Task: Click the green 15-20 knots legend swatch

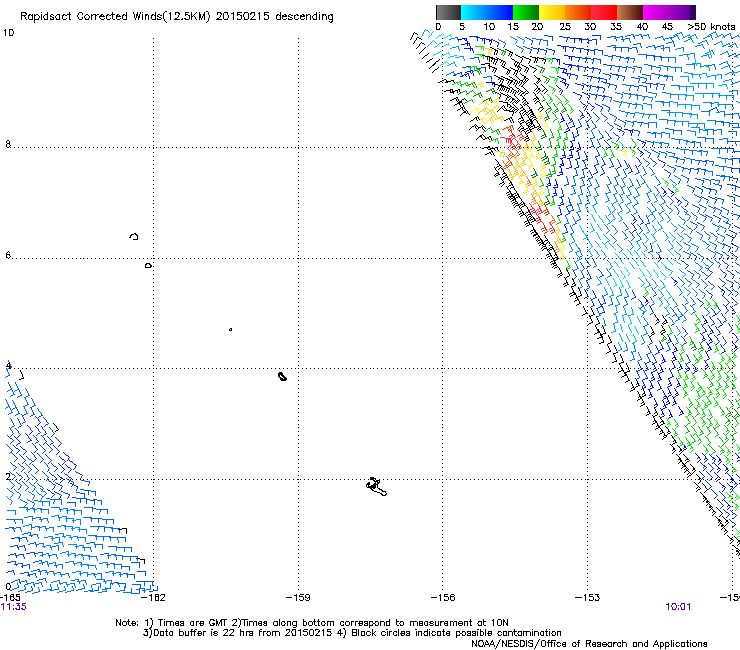Action: [x=526, y=12]
